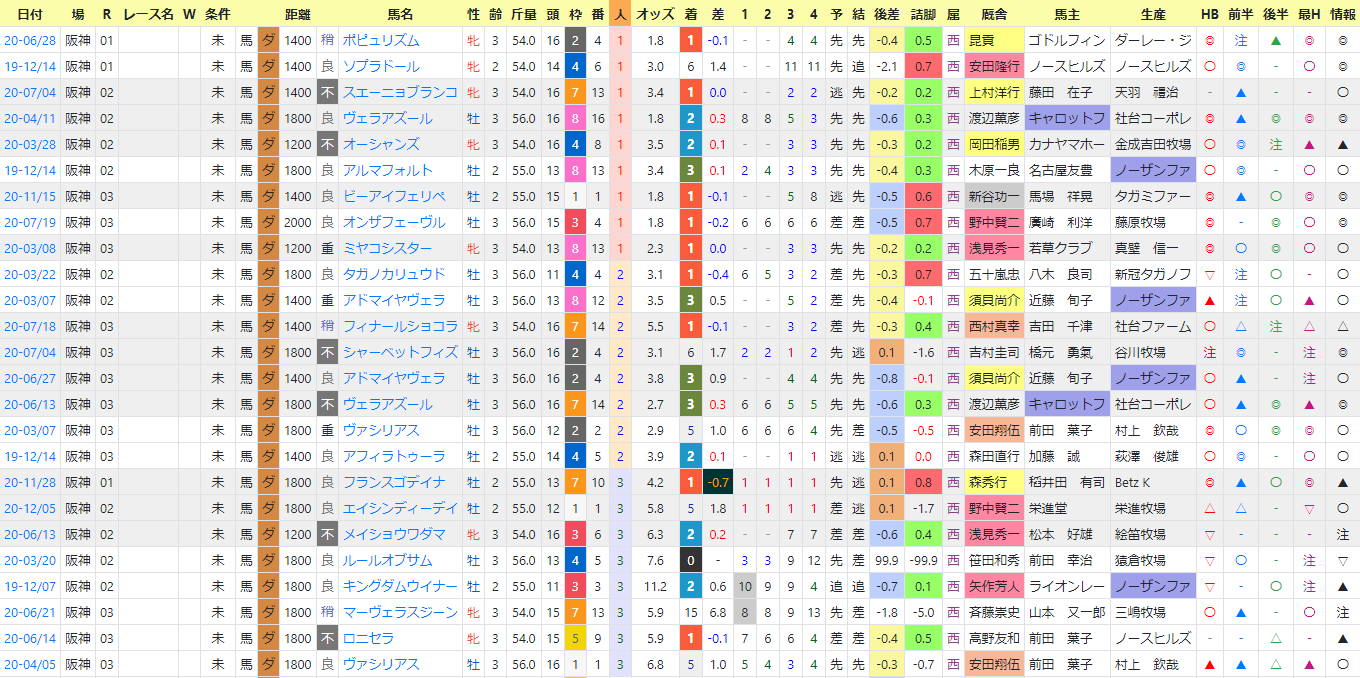Select trainer cell 西村真幸
1360x678 pixels.
pos(994,326)
